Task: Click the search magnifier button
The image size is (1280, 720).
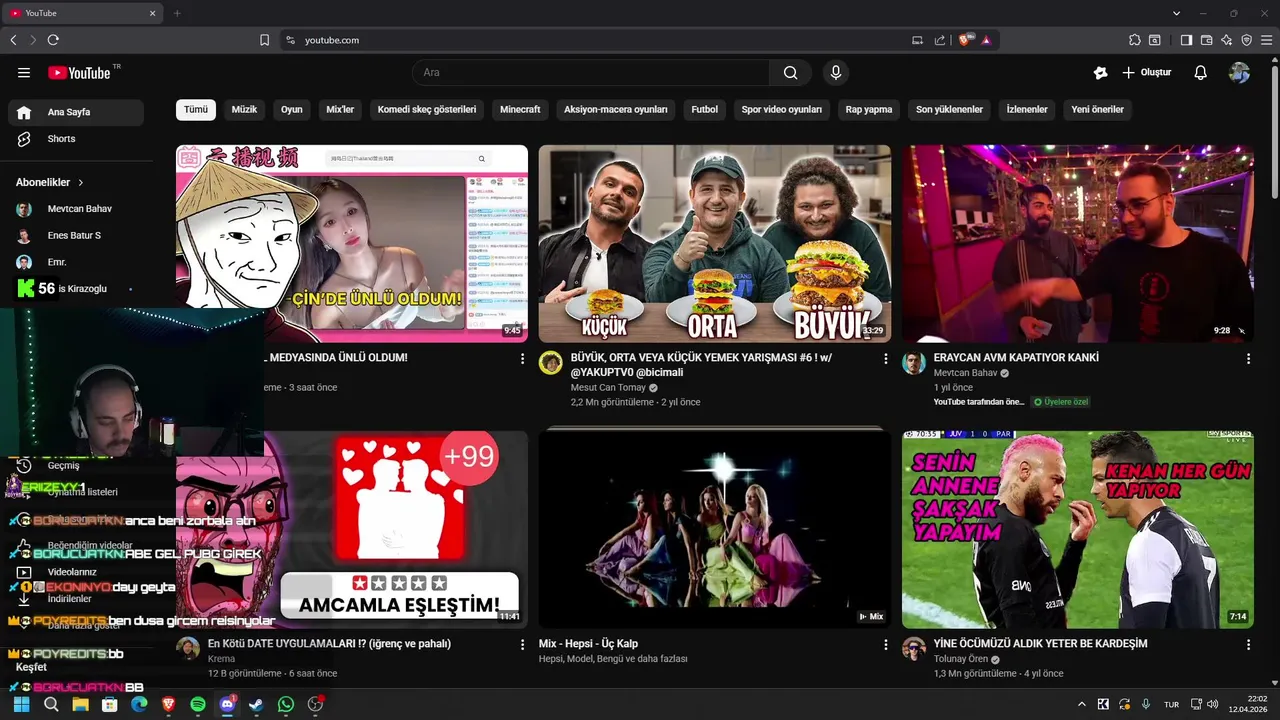Action: (x=790, y=72)
